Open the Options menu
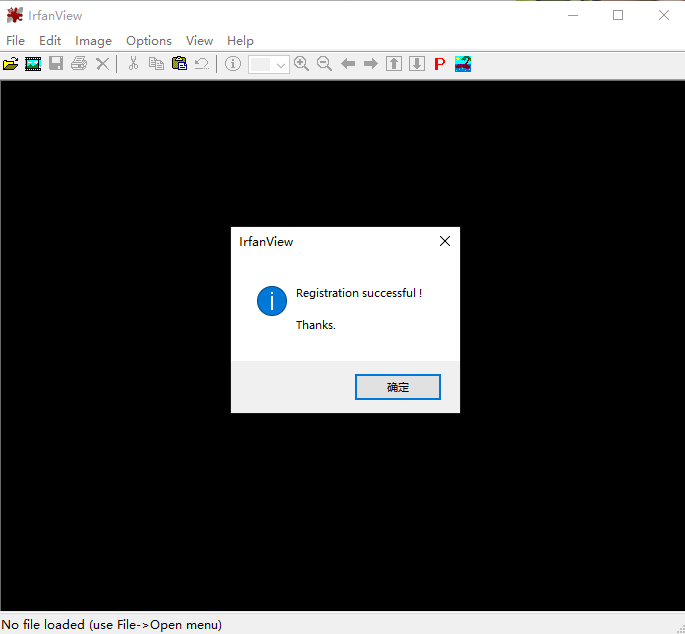Image resolution: width=685 pixels, height=634 pixels. [148, 41]
